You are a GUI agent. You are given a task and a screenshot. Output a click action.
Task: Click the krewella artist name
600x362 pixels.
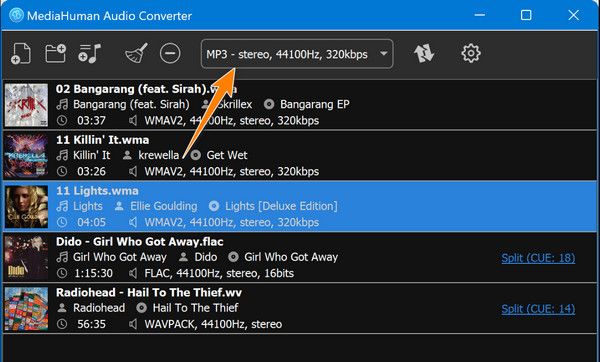[158, 155]
